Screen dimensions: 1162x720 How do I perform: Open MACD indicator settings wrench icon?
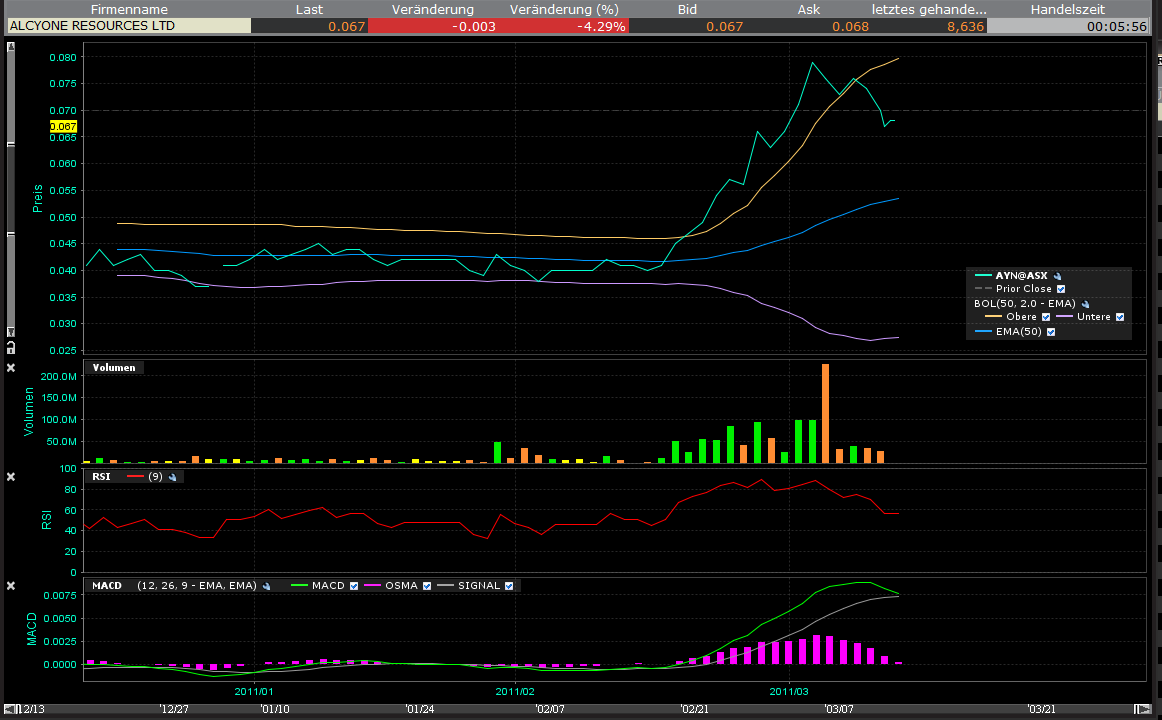(265, 585)
